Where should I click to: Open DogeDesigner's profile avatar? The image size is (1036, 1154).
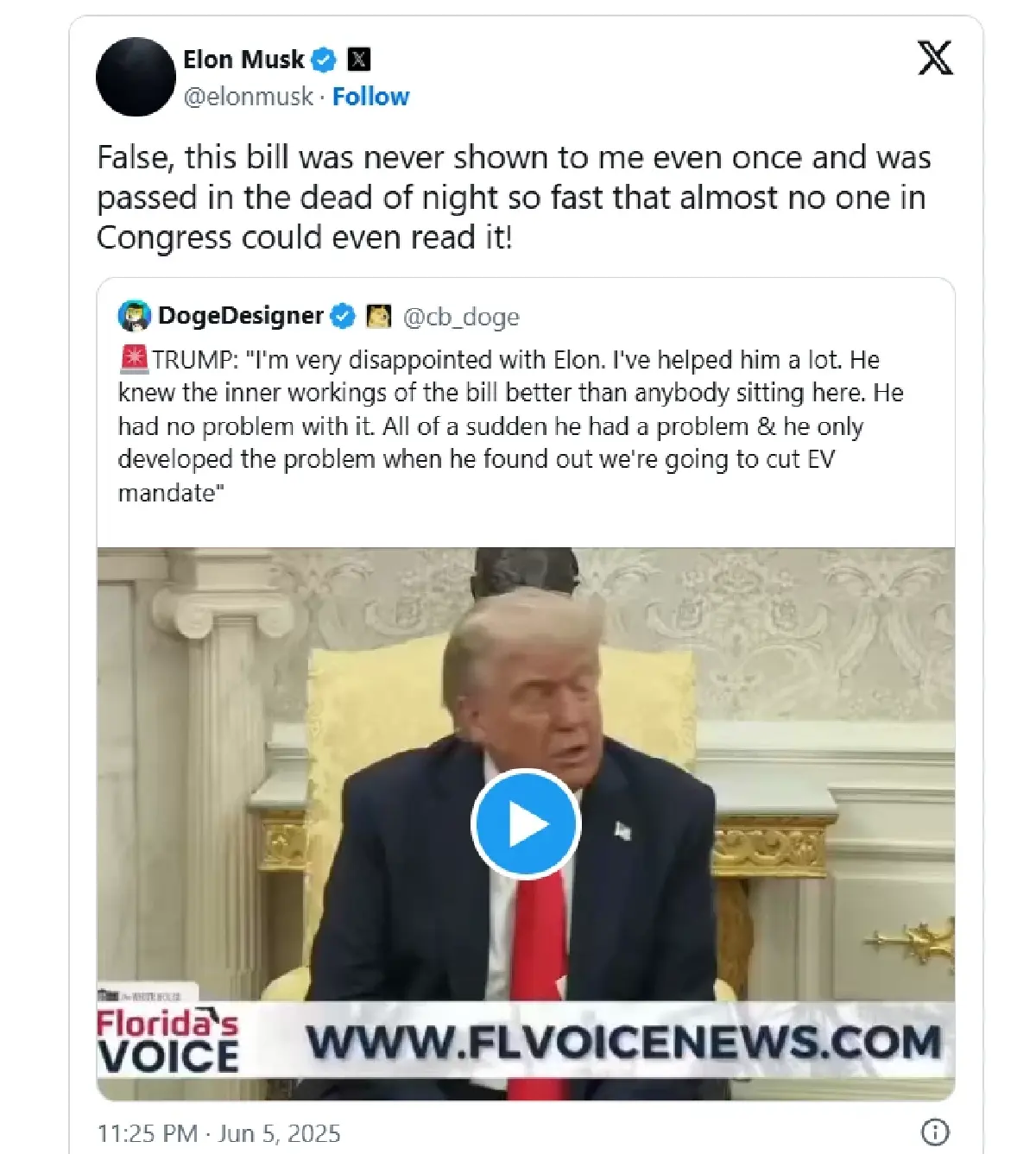(x=134, y=317)
